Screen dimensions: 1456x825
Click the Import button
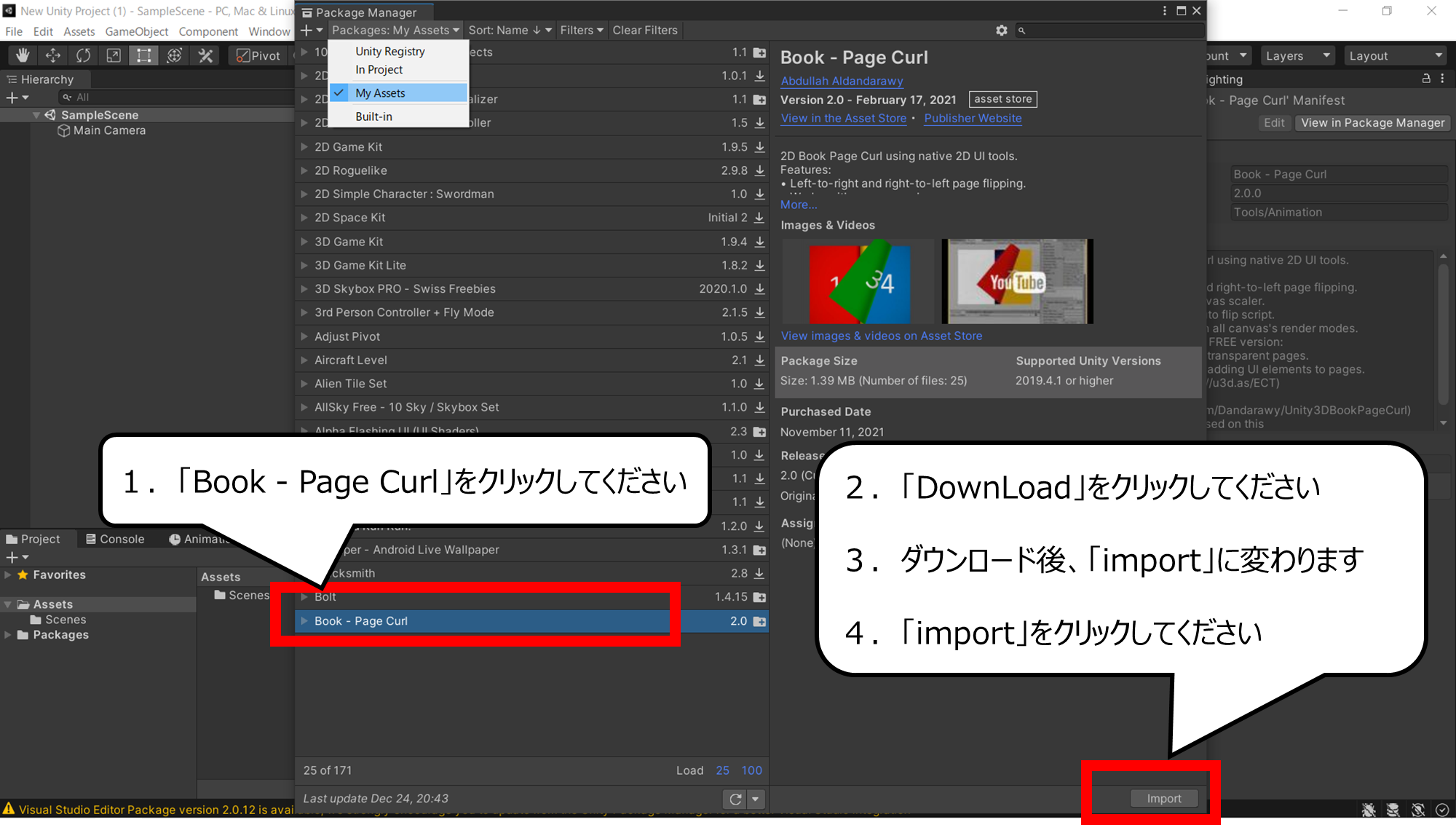(x=1164, y=799)
